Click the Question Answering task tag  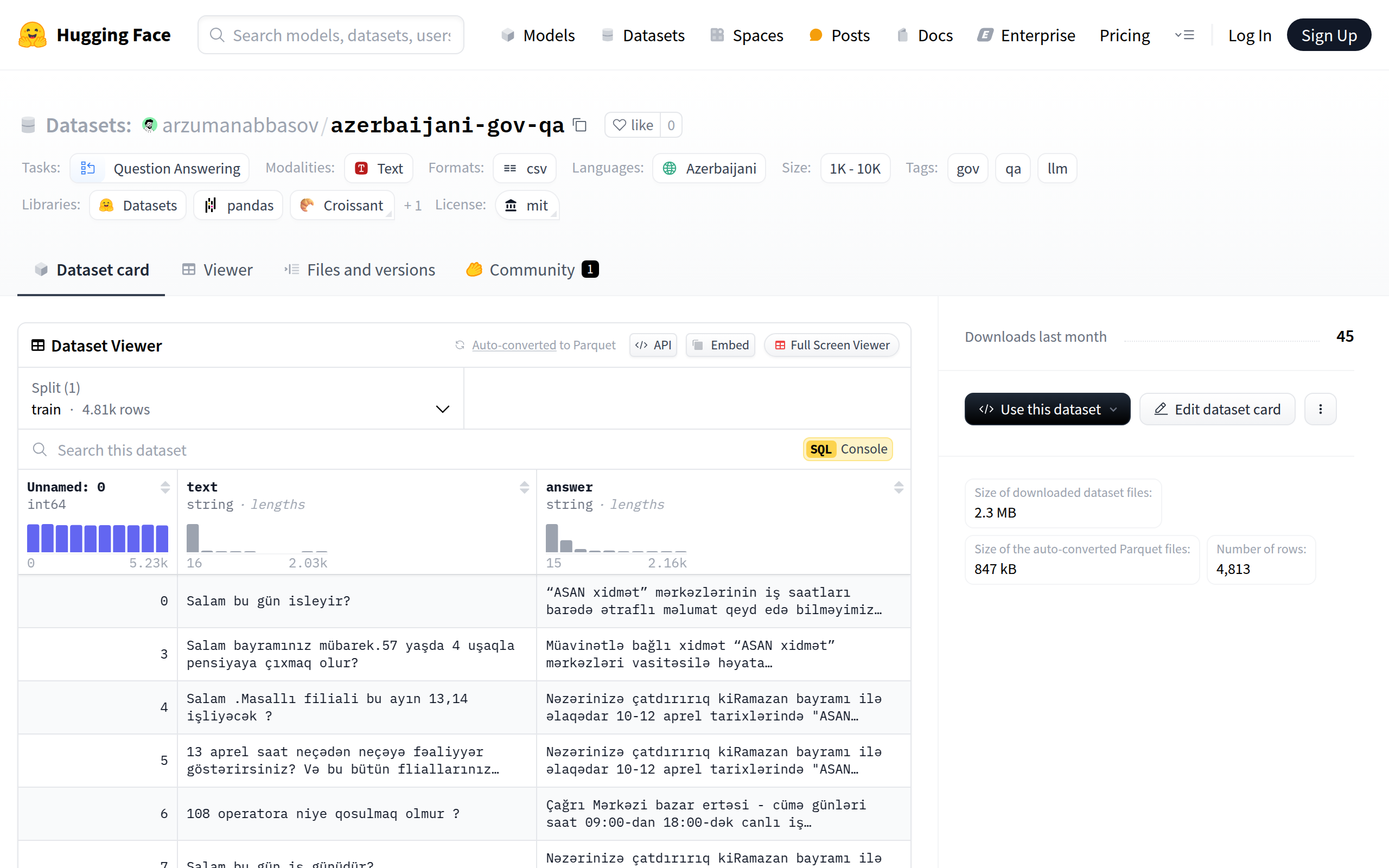point(160,168)
